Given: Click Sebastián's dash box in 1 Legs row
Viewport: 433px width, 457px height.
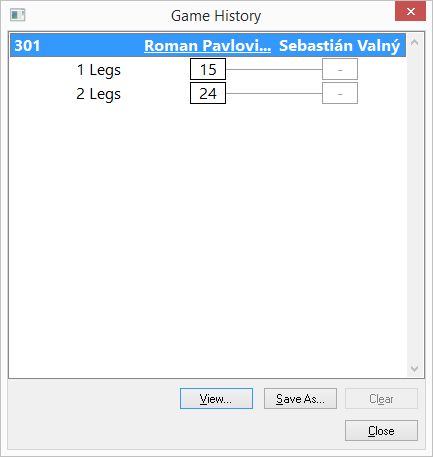Looking at the screenshot, I should click(340, 69).
